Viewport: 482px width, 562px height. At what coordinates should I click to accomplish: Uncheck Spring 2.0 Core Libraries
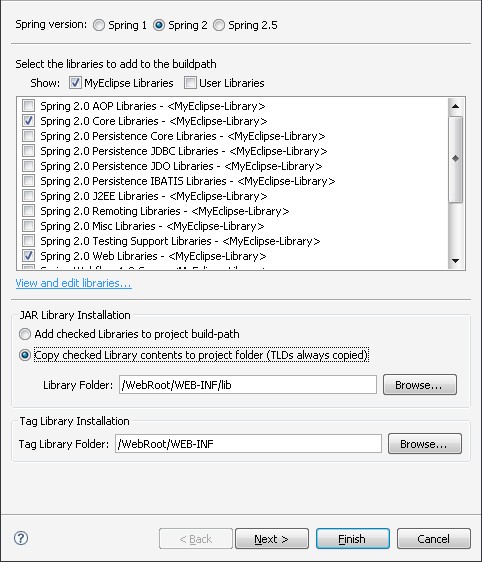pyautogui.click(x=28, y=121)
